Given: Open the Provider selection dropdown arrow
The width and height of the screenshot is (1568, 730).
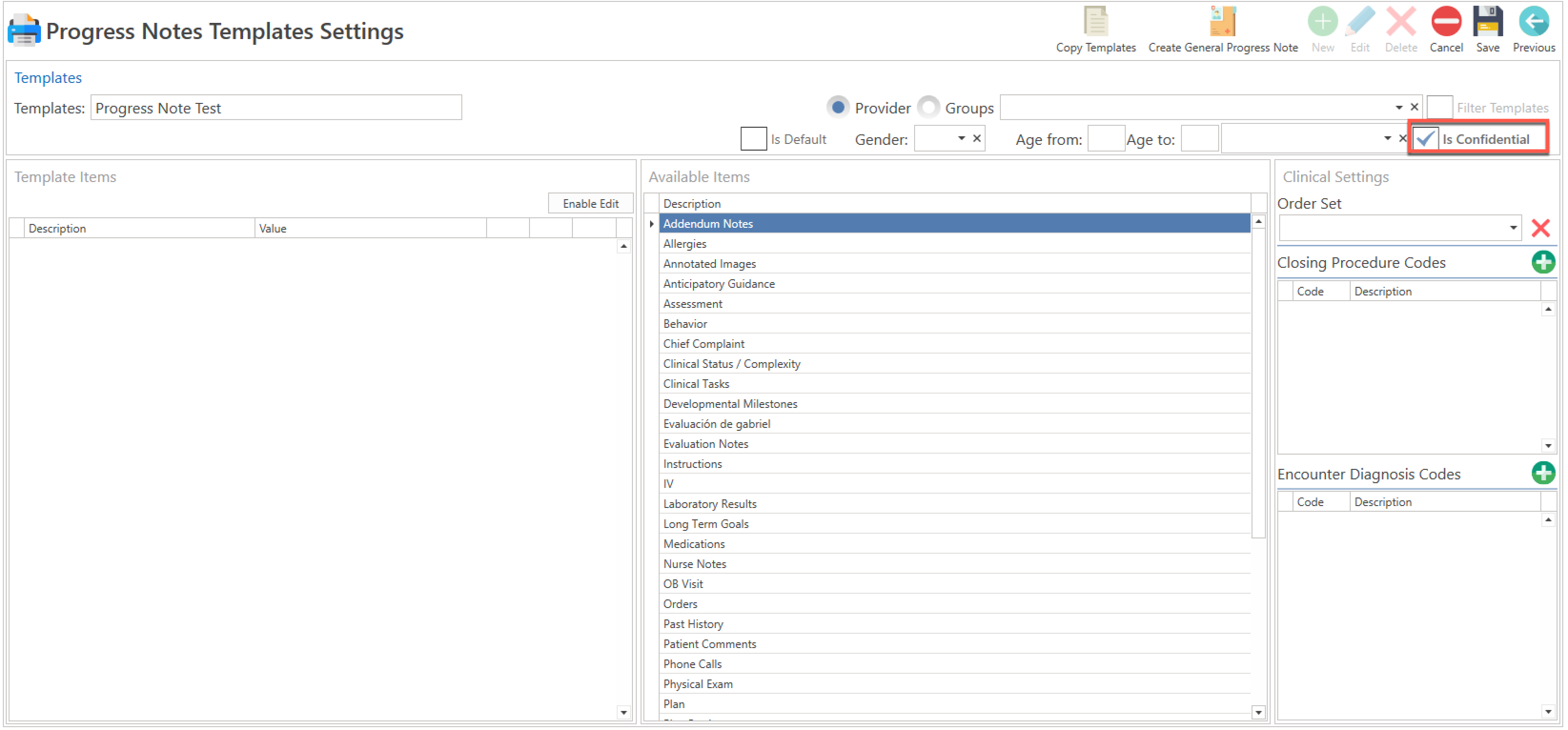Looking at the screenshot, I should coord(1398,108).
